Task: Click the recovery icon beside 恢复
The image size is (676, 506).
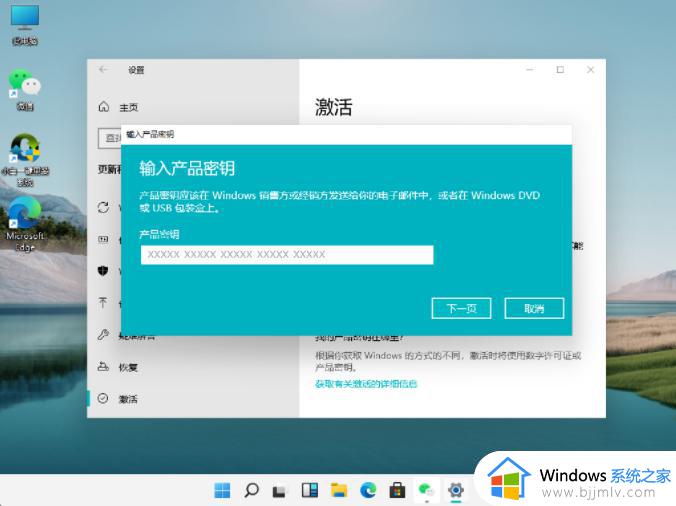Action: point(103,367)
